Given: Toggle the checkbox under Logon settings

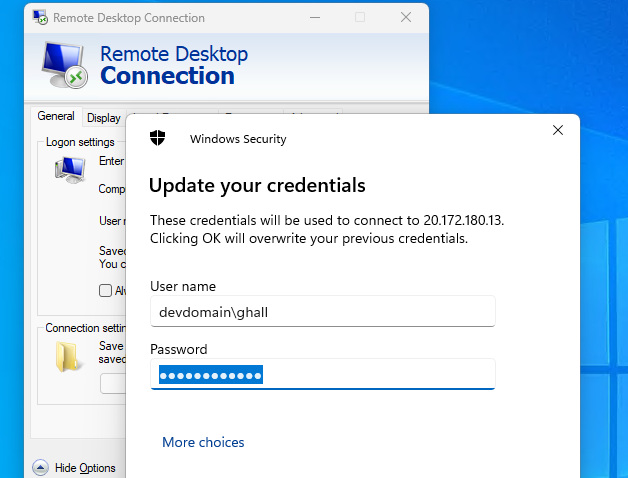Looking at the screenshot, I should point(105,290).
